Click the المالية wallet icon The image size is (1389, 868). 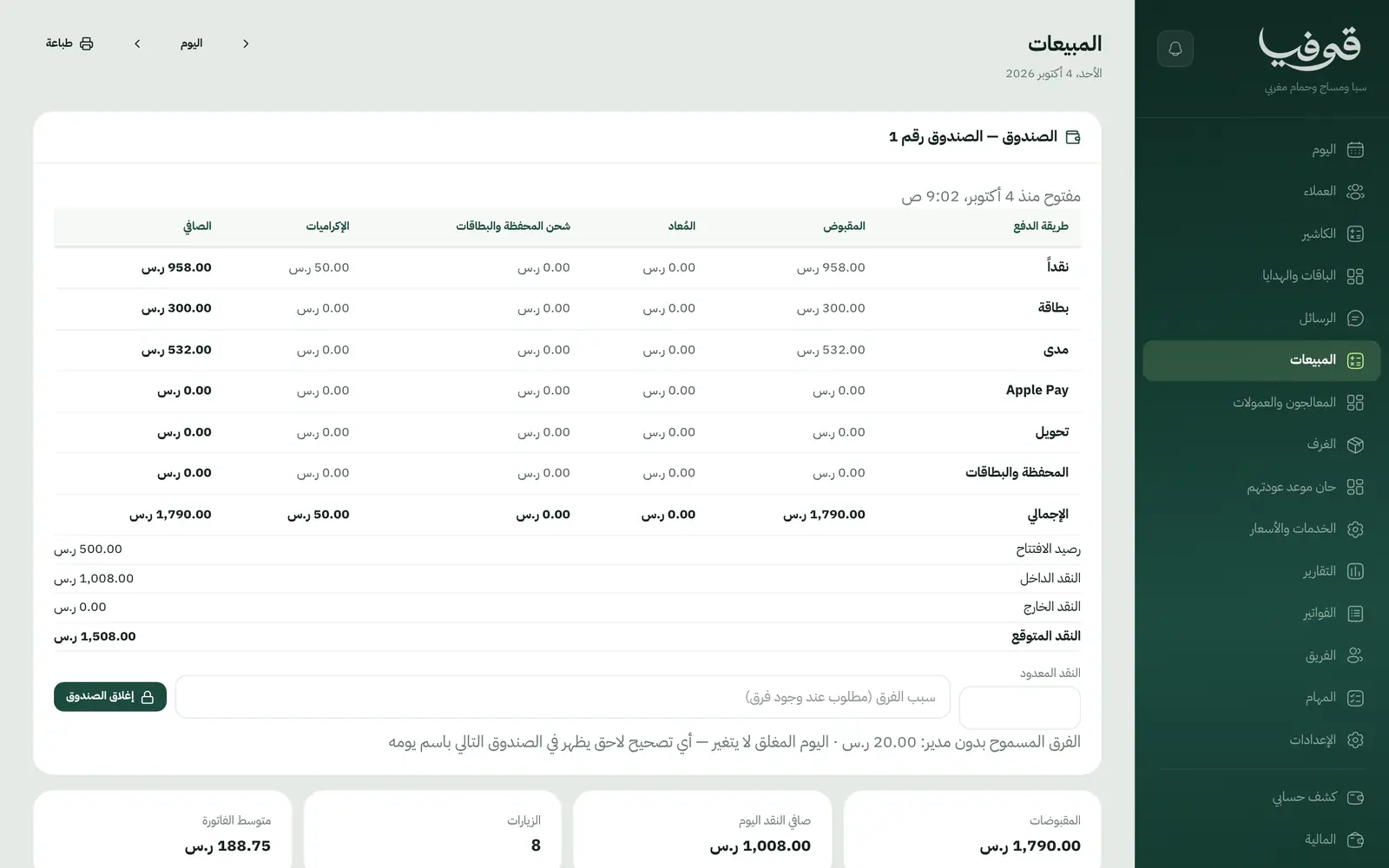[1355, 839]
